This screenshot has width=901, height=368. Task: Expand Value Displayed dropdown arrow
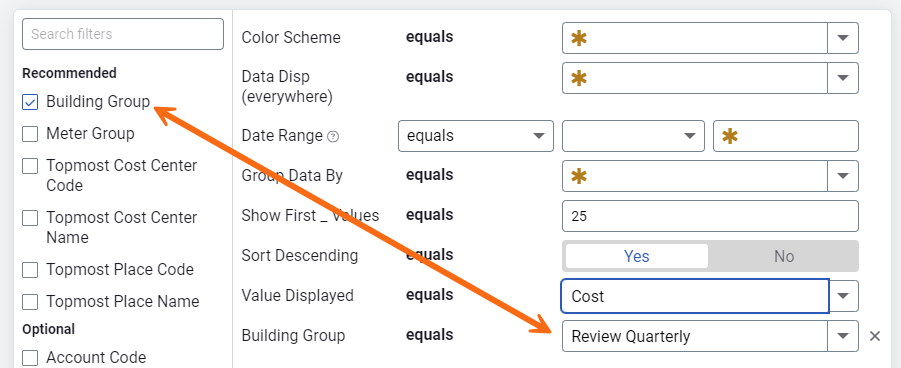[x=843, y=296]
